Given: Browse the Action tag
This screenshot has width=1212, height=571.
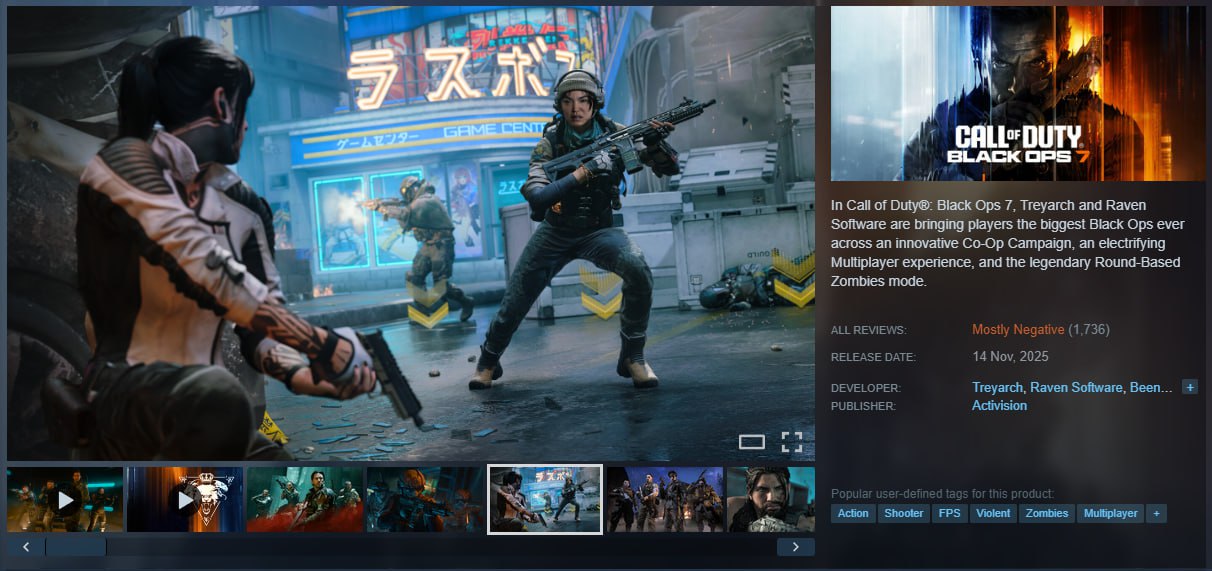Looking at the screenshot, I should point(853,513).
